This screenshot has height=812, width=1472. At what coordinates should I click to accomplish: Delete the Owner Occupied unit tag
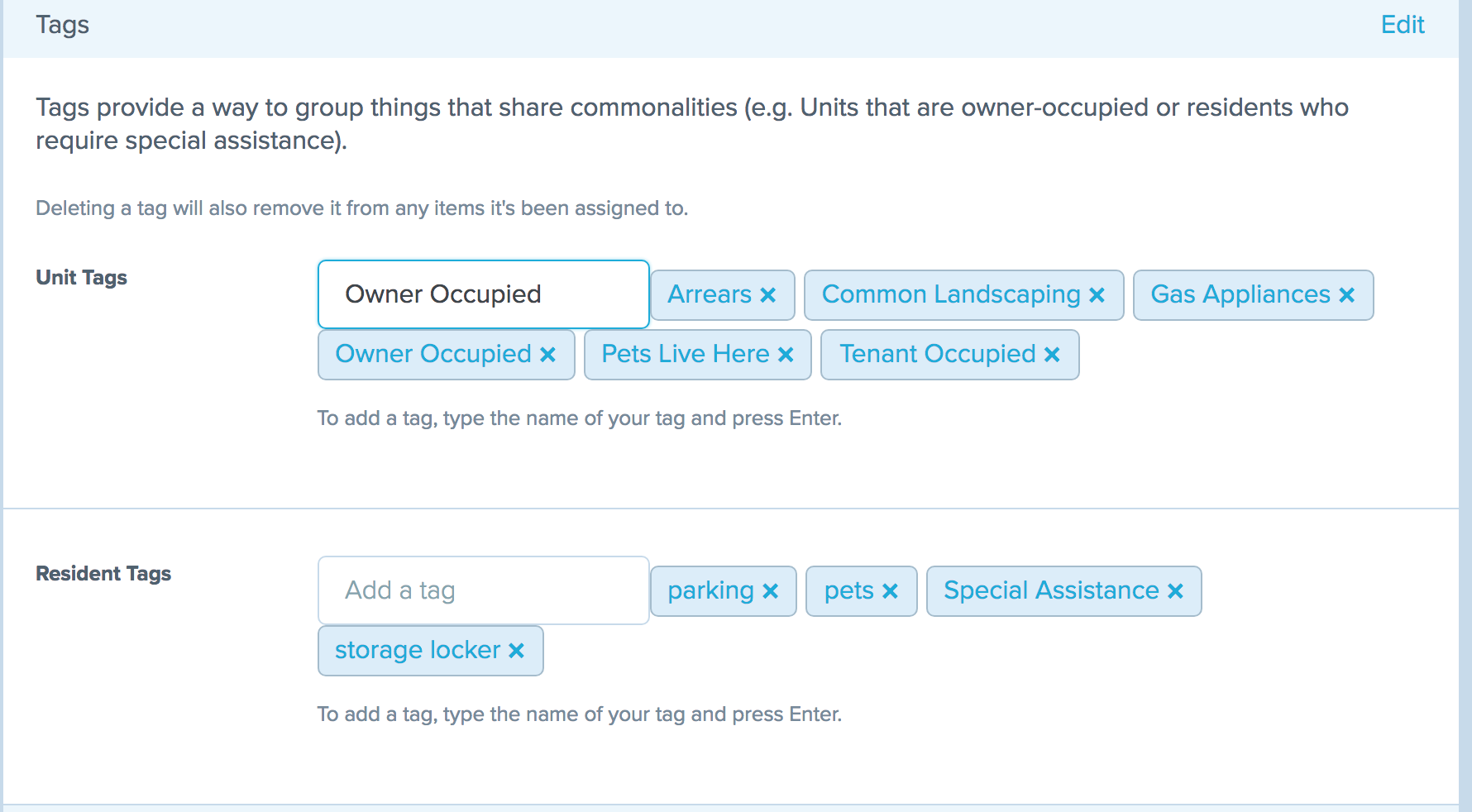click(x=547, y=355)
